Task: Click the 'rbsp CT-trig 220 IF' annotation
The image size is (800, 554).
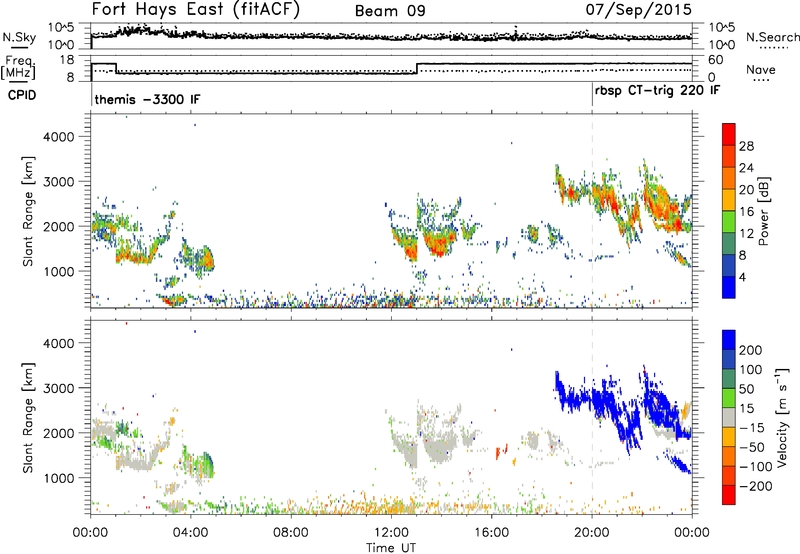Action: click(x=657, y=90)
